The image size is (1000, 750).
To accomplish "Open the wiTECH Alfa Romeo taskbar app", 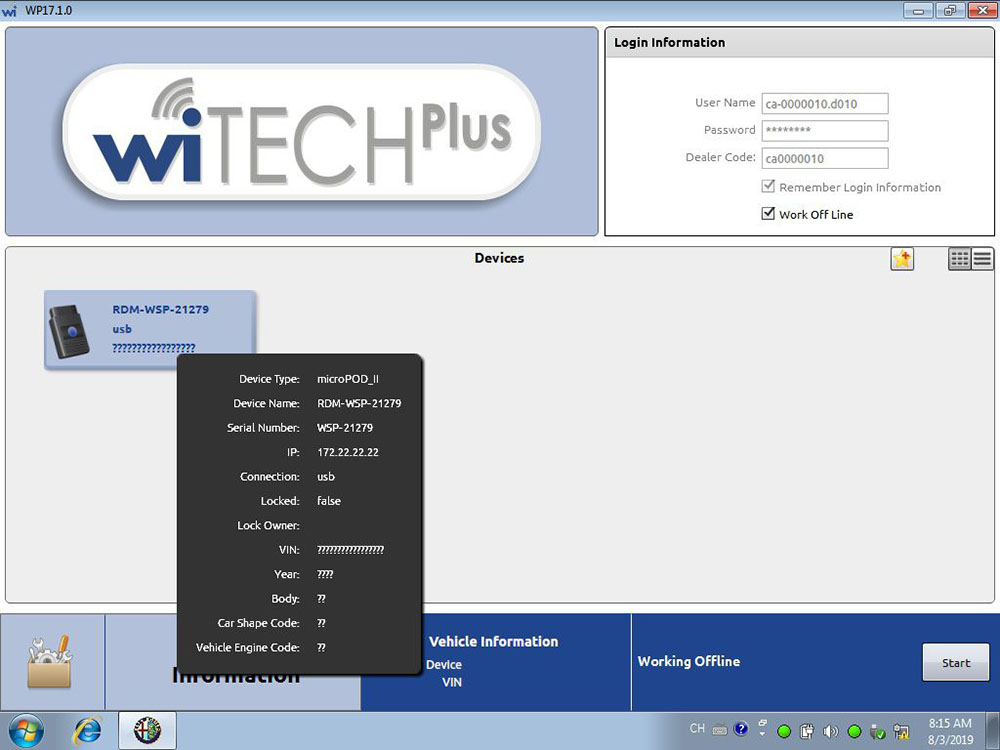I will click(x=147, y=731).
